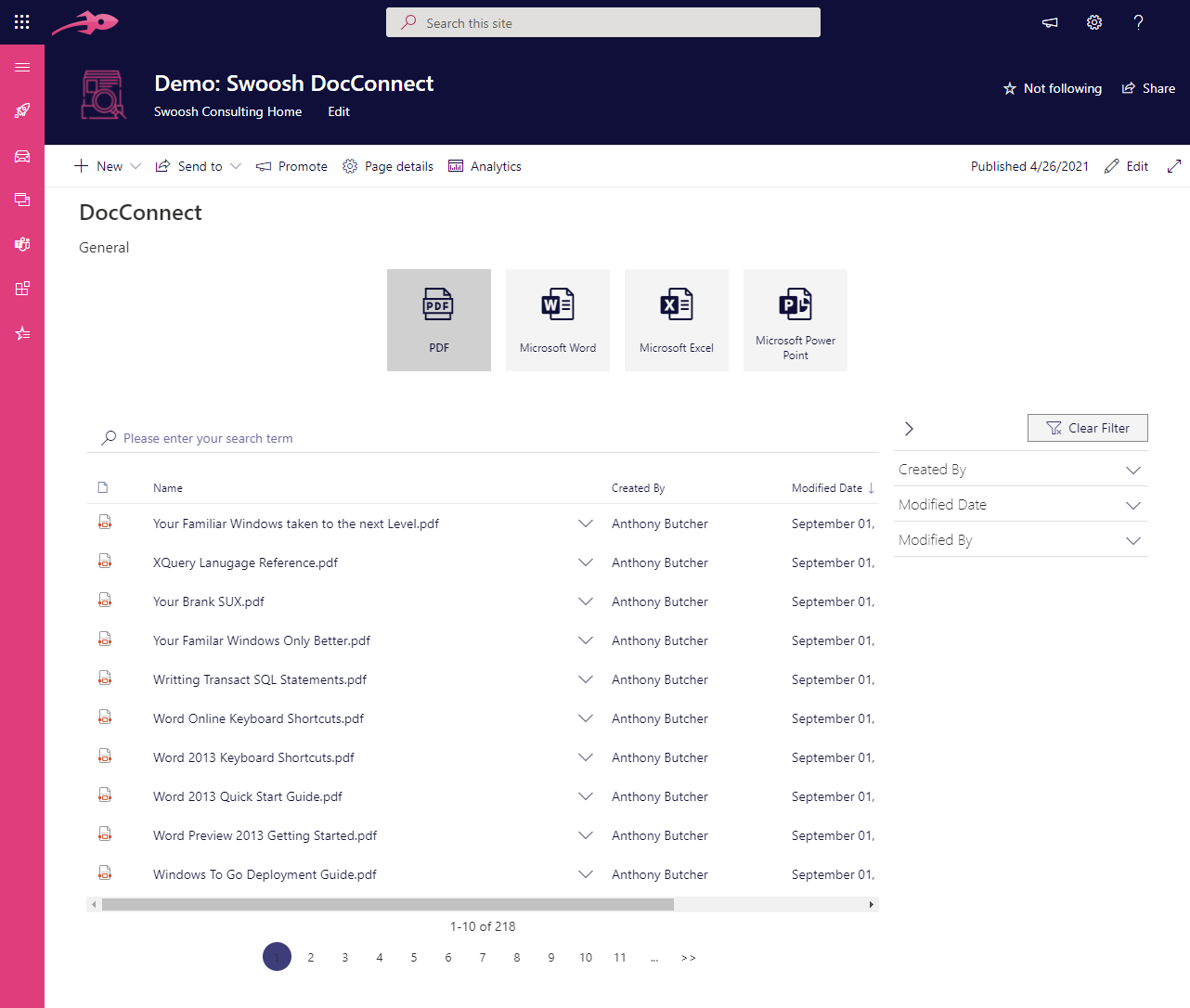Open the settings gear icon
Screen dimensions: 1190x1008
[1094, 22]
